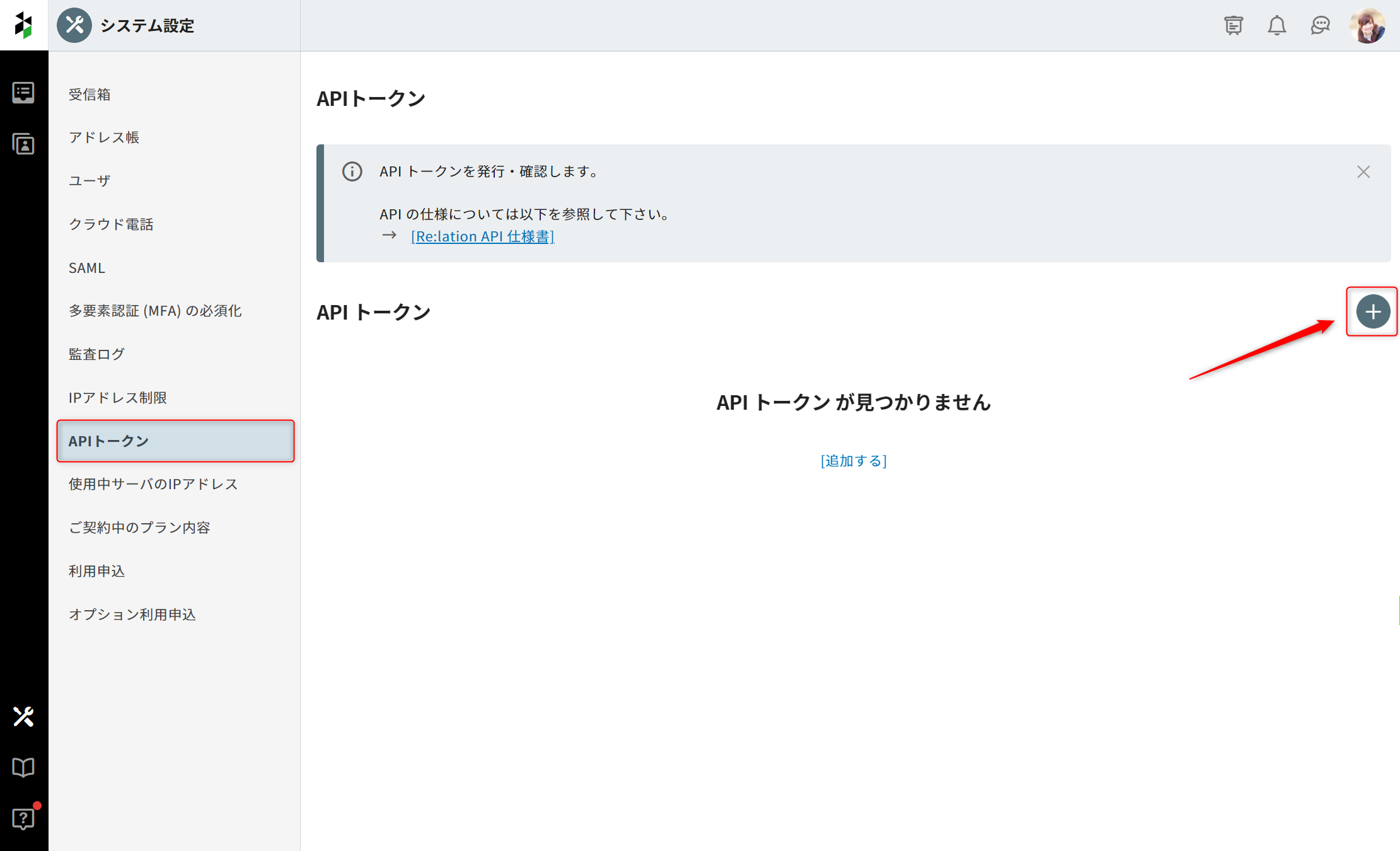Click the Re:lation logo icon
The width and height of the screenshot is (1400, 851).
point(23,25)
